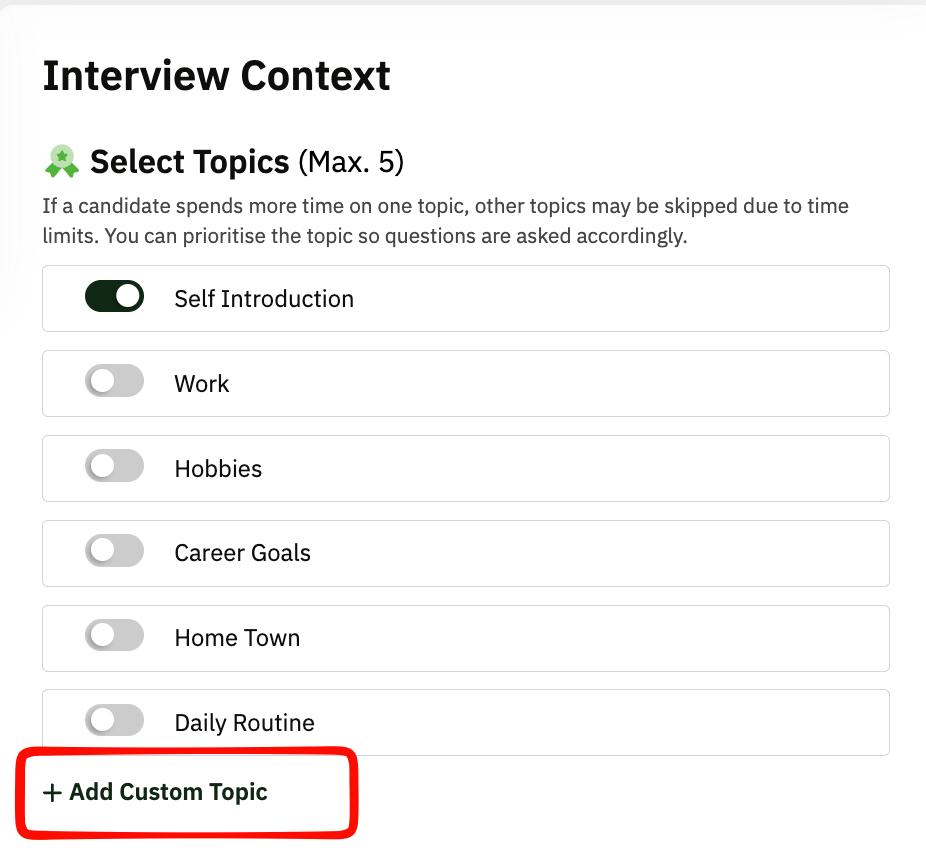The height and width of the screenshot is (856, 926).
Task: Click the topic prioritisation description paragraph
Action: point(445,222)
